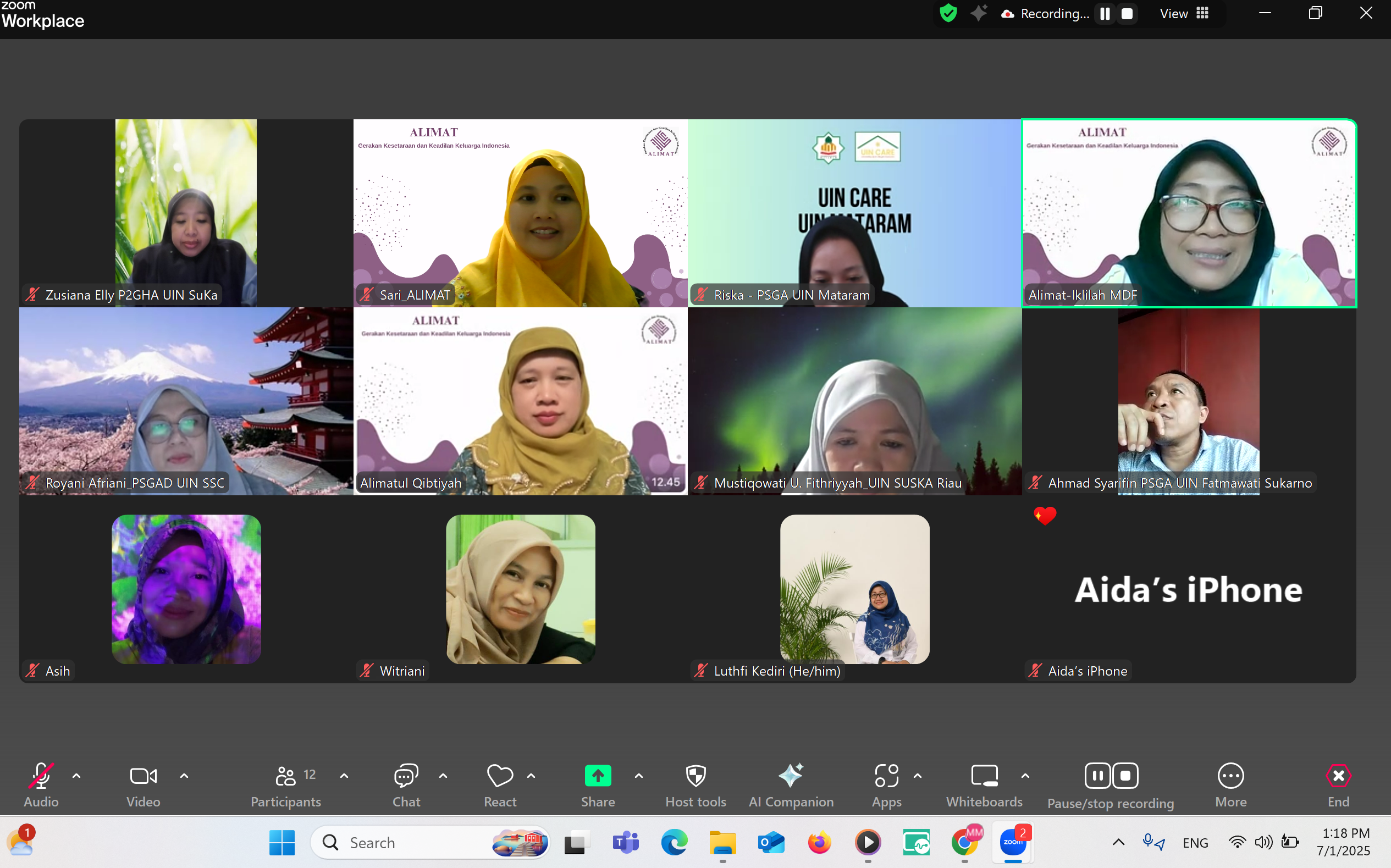
Task: Pause recording from top bar
Action: click(x=1105, y=13)
